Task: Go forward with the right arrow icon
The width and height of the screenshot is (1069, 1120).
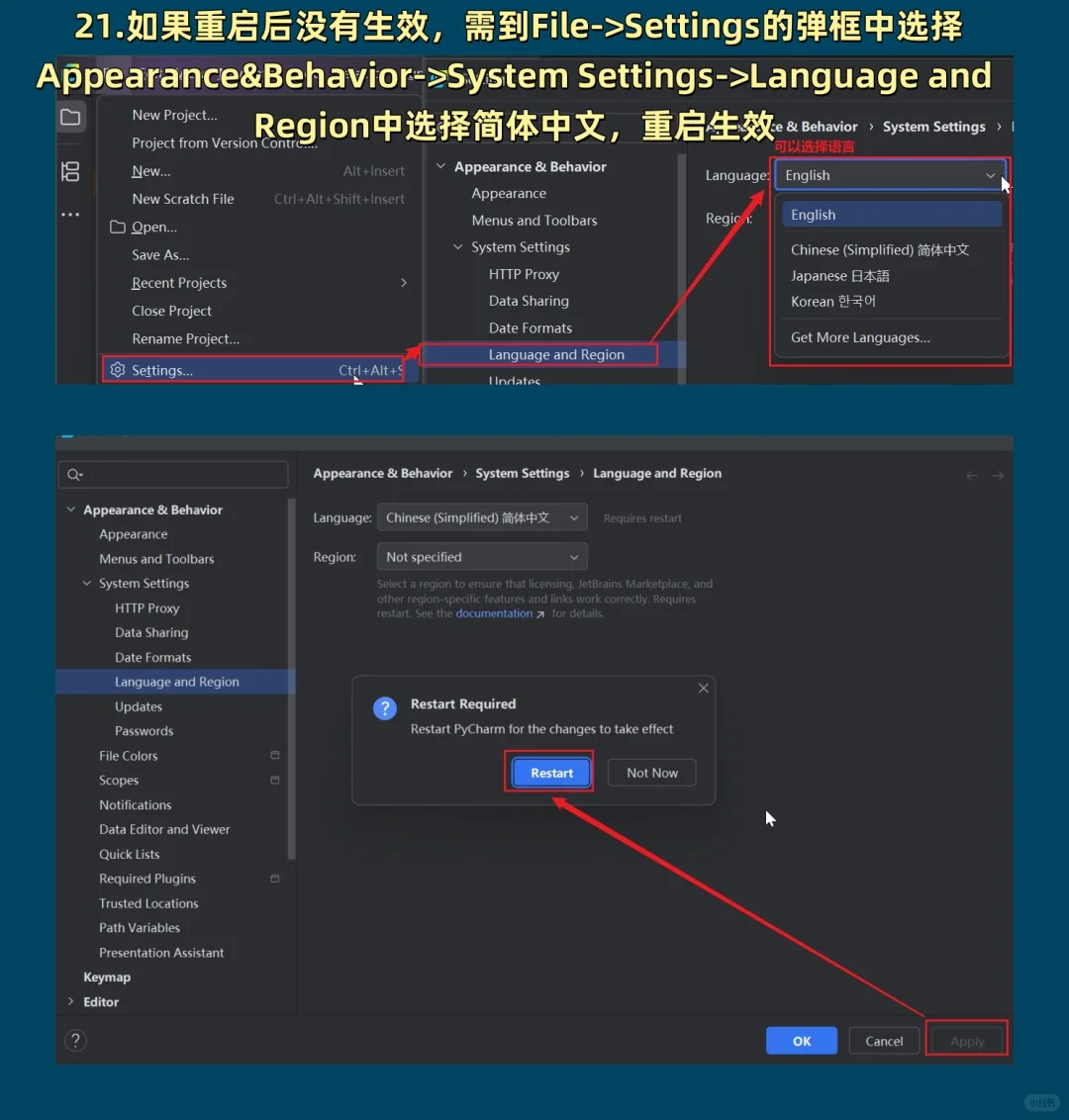Action: coord(998,475)
